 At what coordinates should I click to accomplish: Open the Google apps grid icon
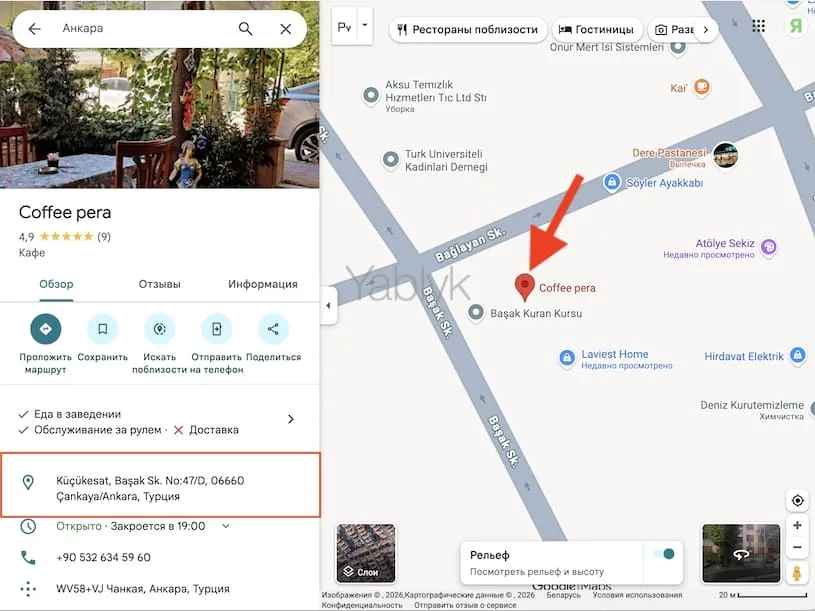coord(759,26)
